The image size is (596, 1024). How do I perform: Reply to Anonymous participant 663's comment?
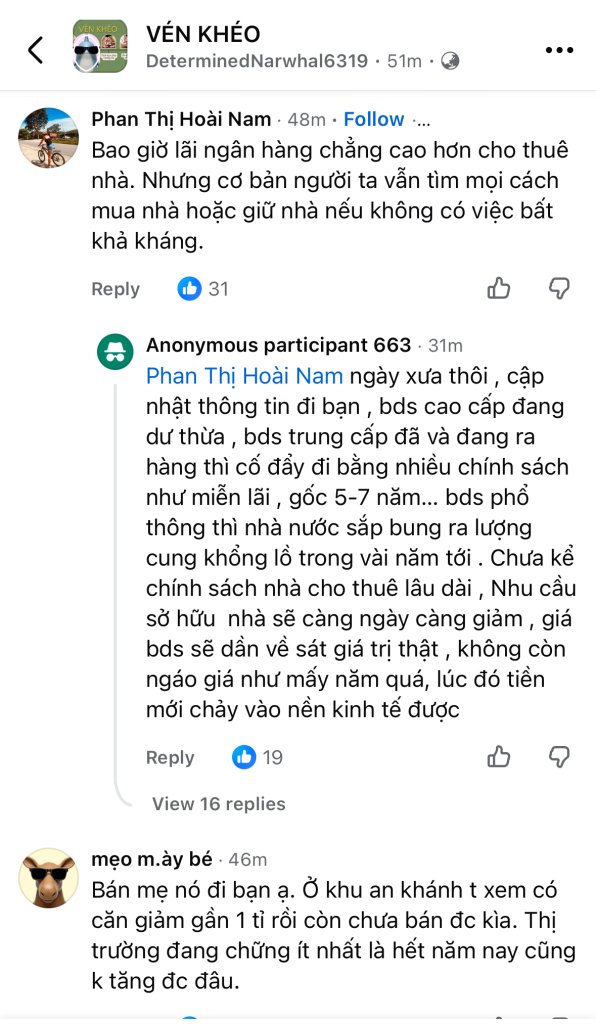170,758
